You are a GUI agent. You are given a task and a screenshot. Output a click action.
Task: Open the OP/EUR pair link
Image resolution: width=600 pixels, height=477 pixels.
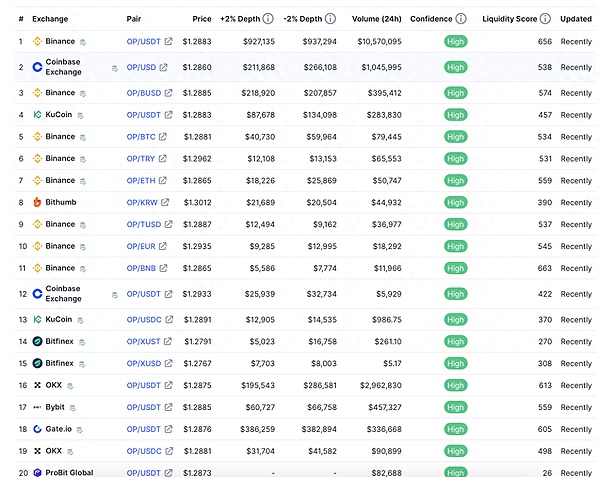[x=143, y=246]
